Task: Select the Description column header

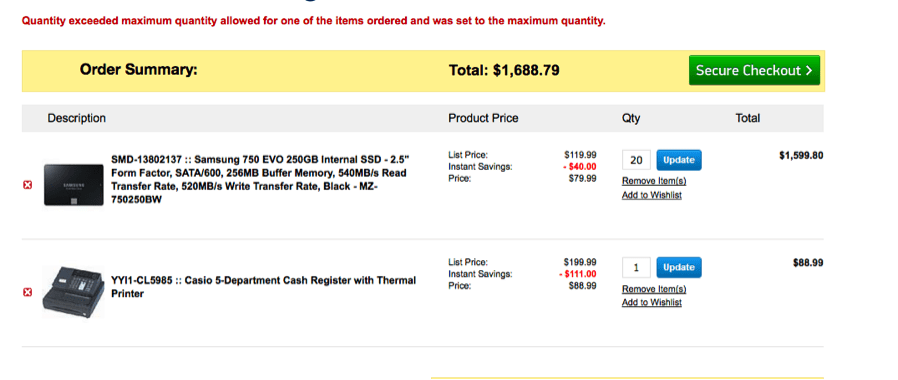Action: (x=77, y=118)
